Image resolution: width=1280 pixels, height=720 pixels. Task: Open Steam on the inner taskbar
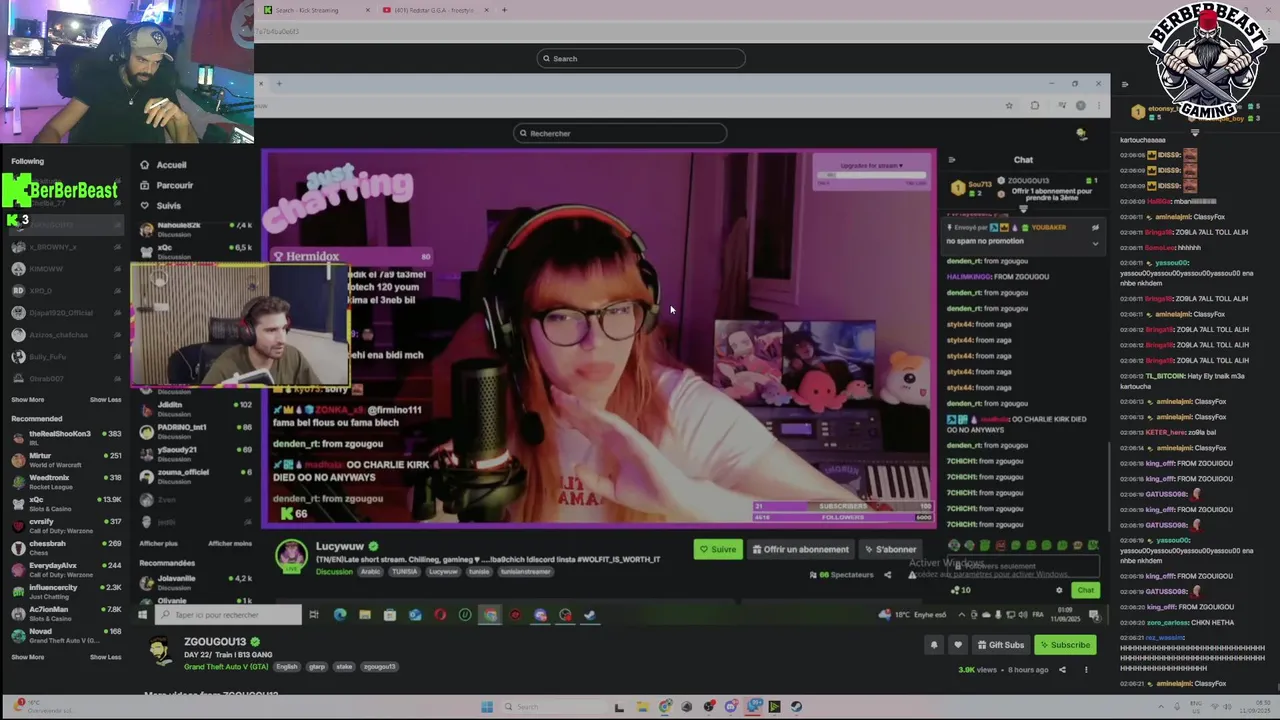(x=590, y=615)
